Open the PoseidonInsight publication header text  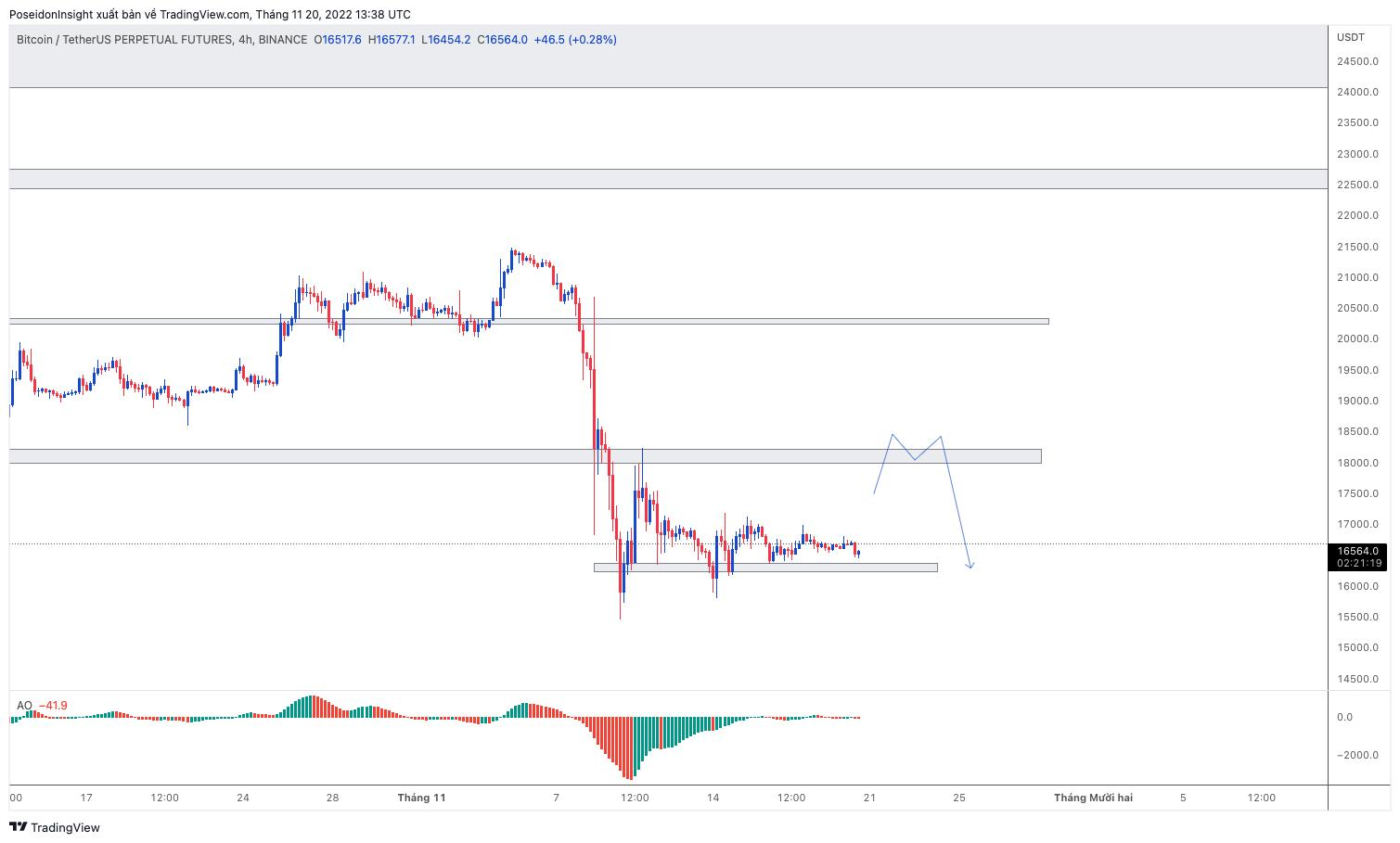tap(210, 14)
